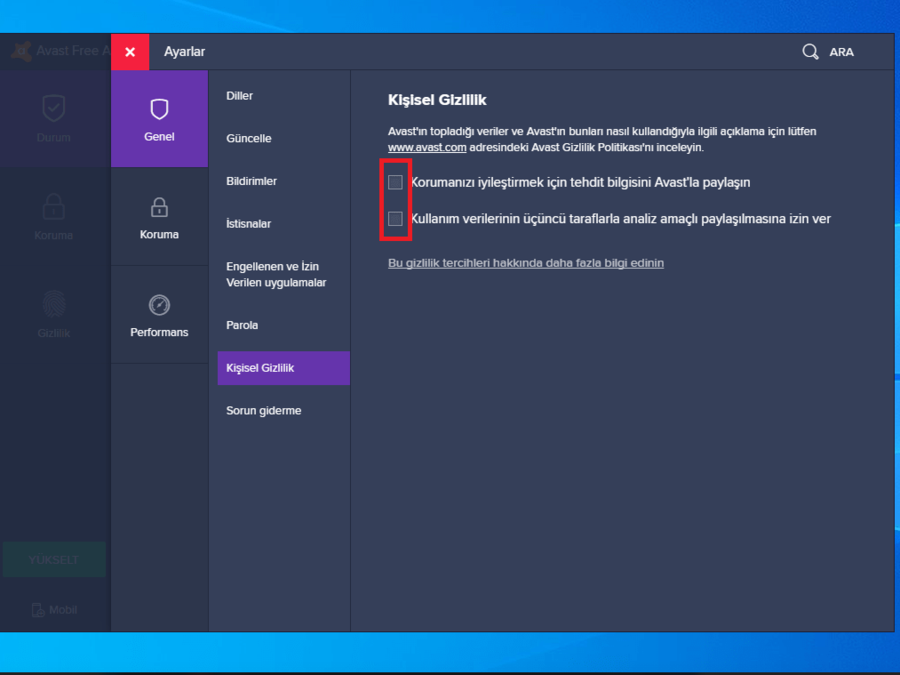Click Durum shield icon in main sidebar
900x675 pixels.
click(x=53, y=108)
